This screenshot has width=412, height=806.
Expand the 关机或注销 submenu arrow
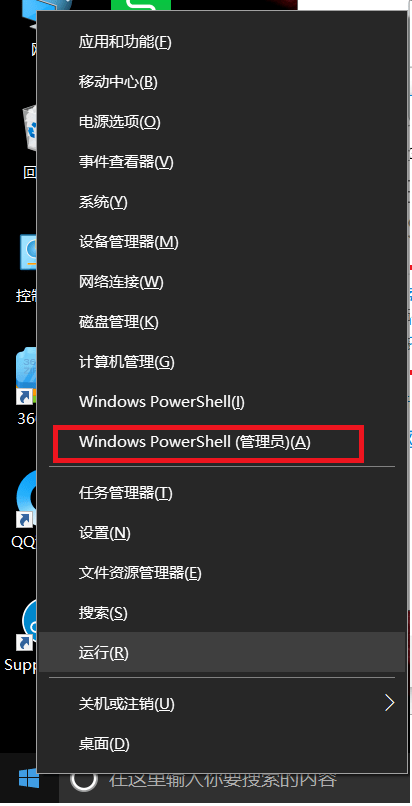(389, 703)
